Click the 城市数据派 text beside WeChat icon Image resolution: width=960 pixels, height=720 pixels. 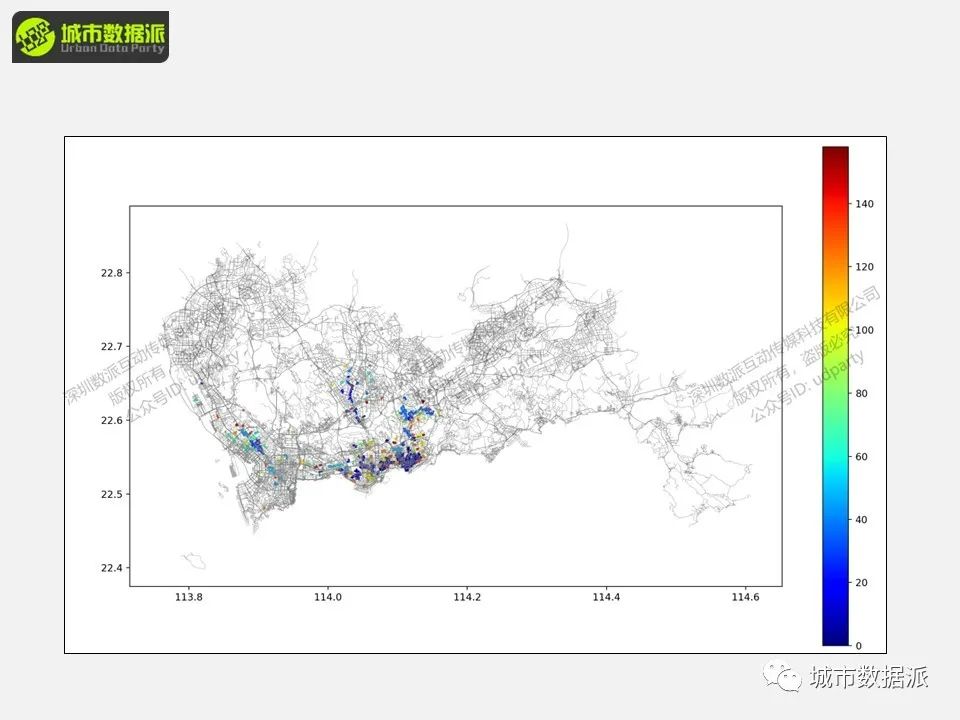(x=869, y=677)
